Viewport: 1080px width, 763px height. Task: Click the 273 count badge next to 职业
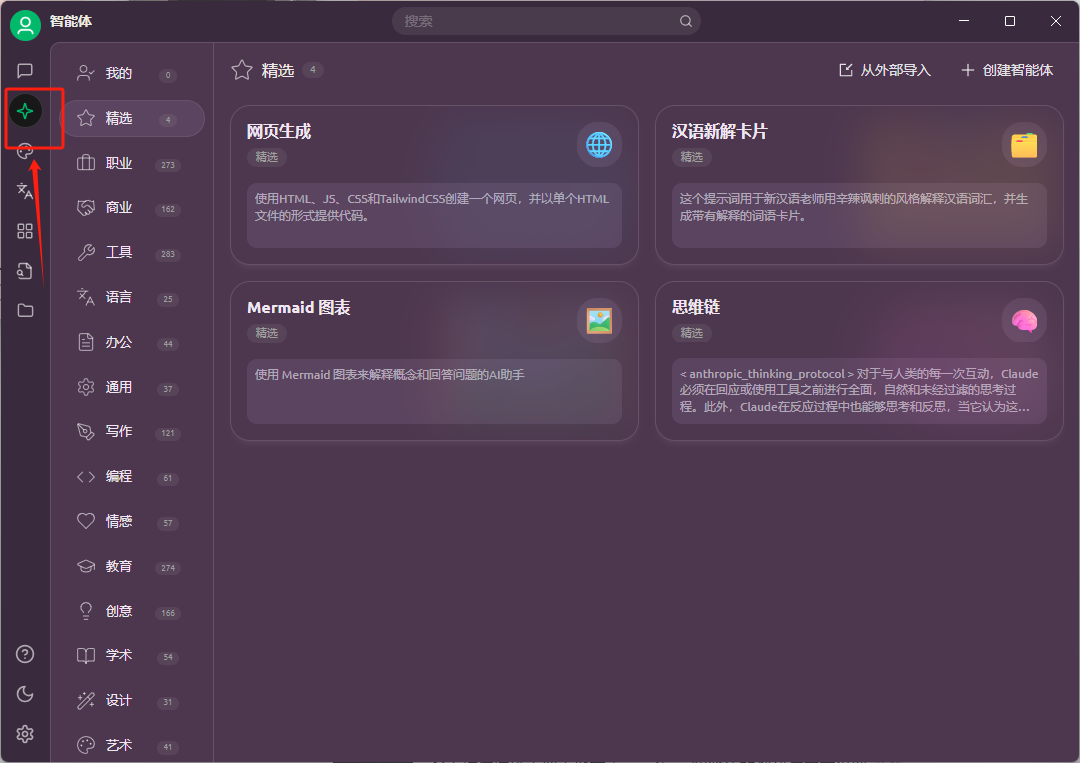(168, 165)
